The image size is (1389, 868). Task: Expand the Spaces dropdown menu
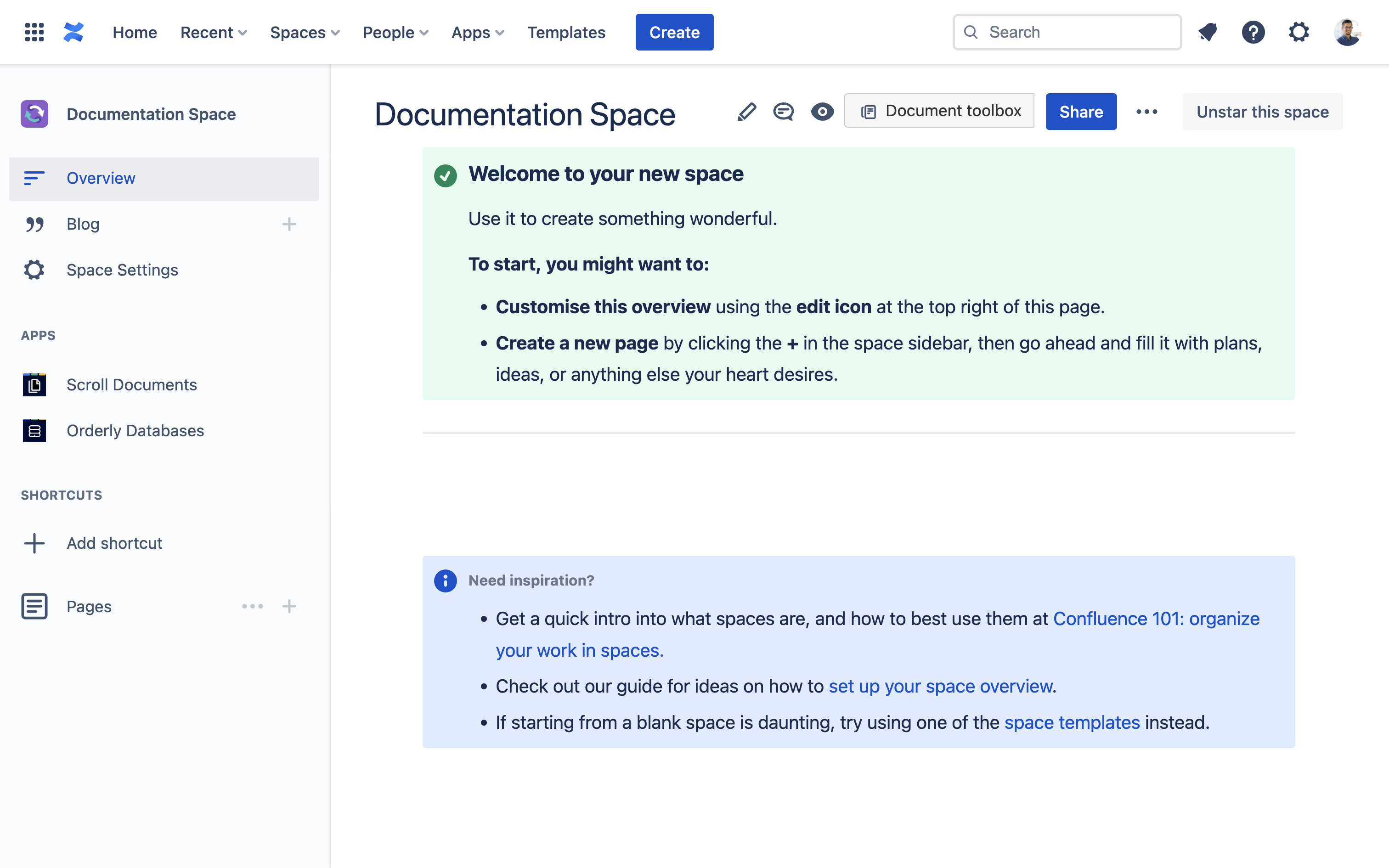click(x=305, y=32)
